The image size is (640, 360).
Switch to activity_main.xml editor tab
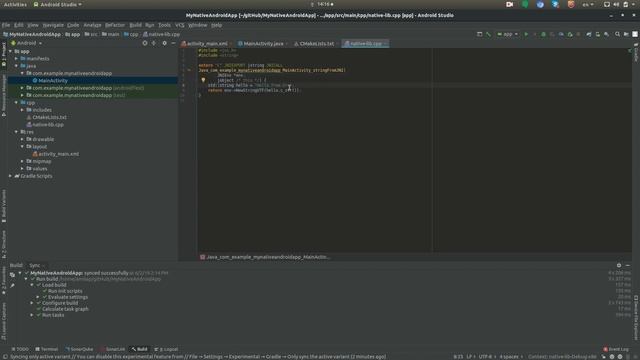click(207, 44)
